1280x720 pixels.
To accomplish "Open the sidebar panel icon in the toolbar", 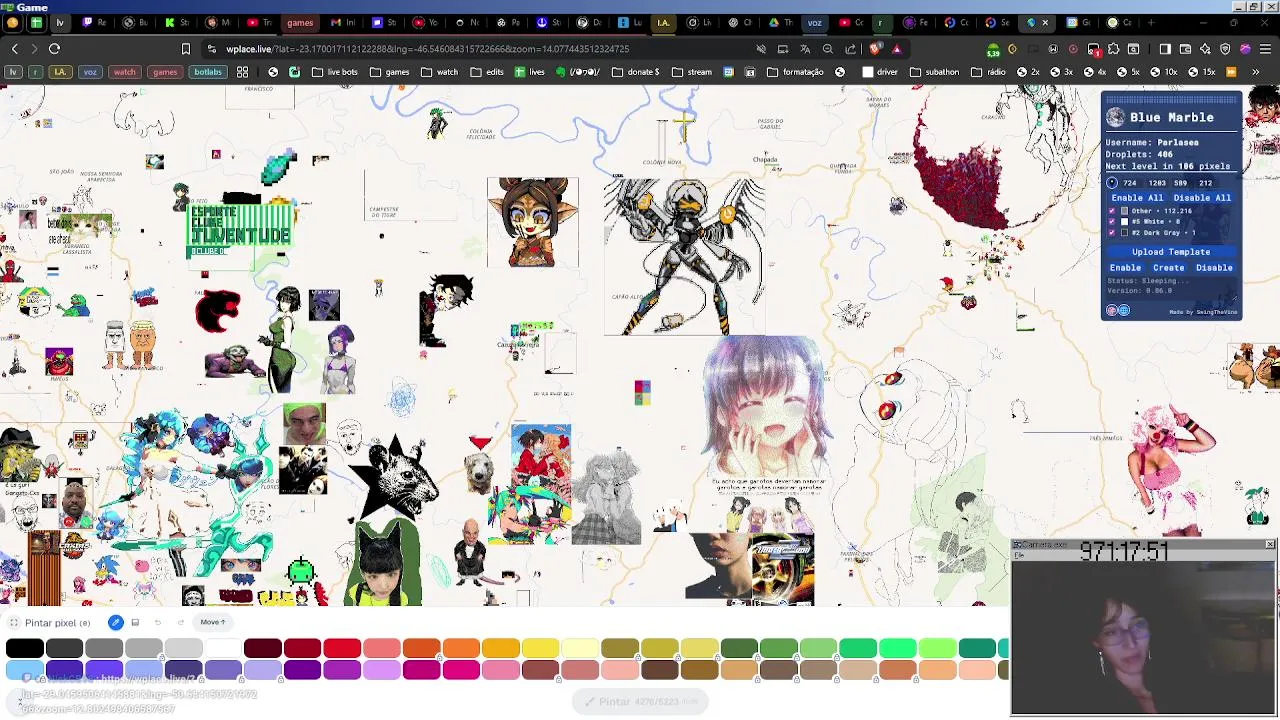I will [1165, 48].
